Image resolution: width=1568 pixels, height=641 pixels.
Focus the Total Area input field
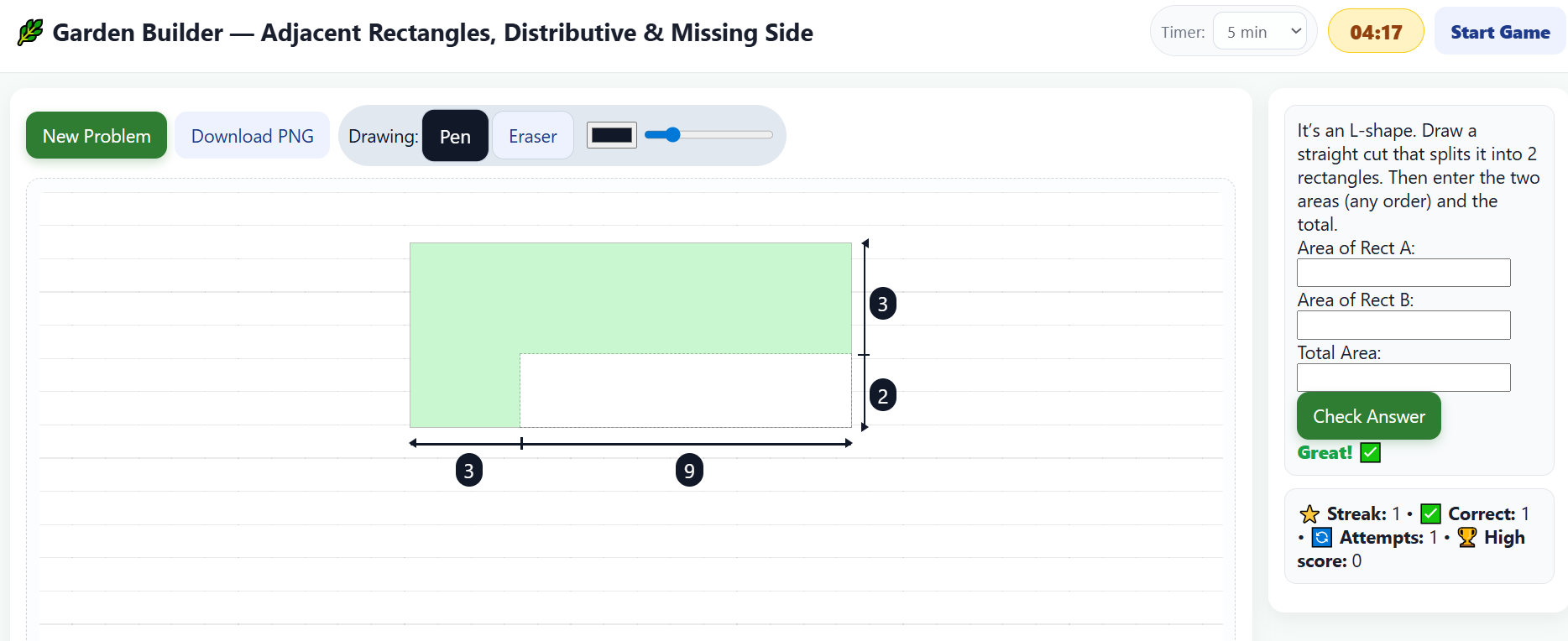(1403, 378)
